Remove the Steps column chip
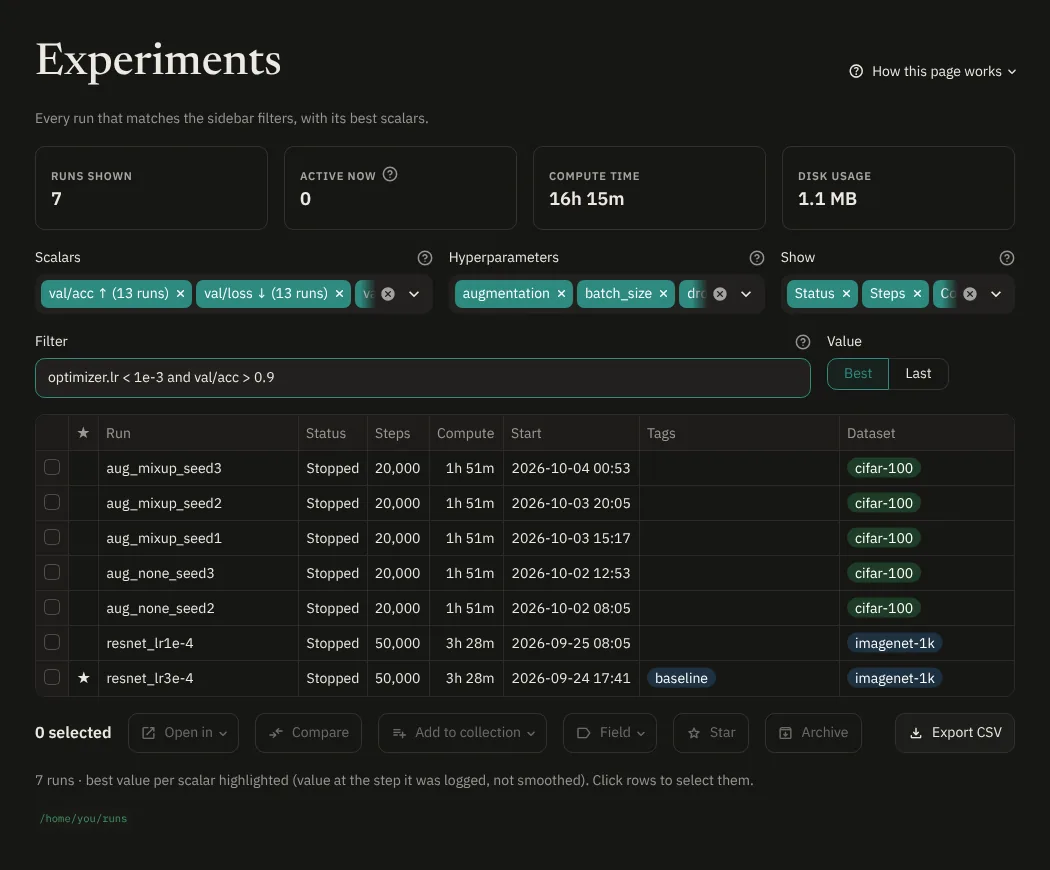The width and height of the screenshot is (1050, 870). click(x=917, y=294)
